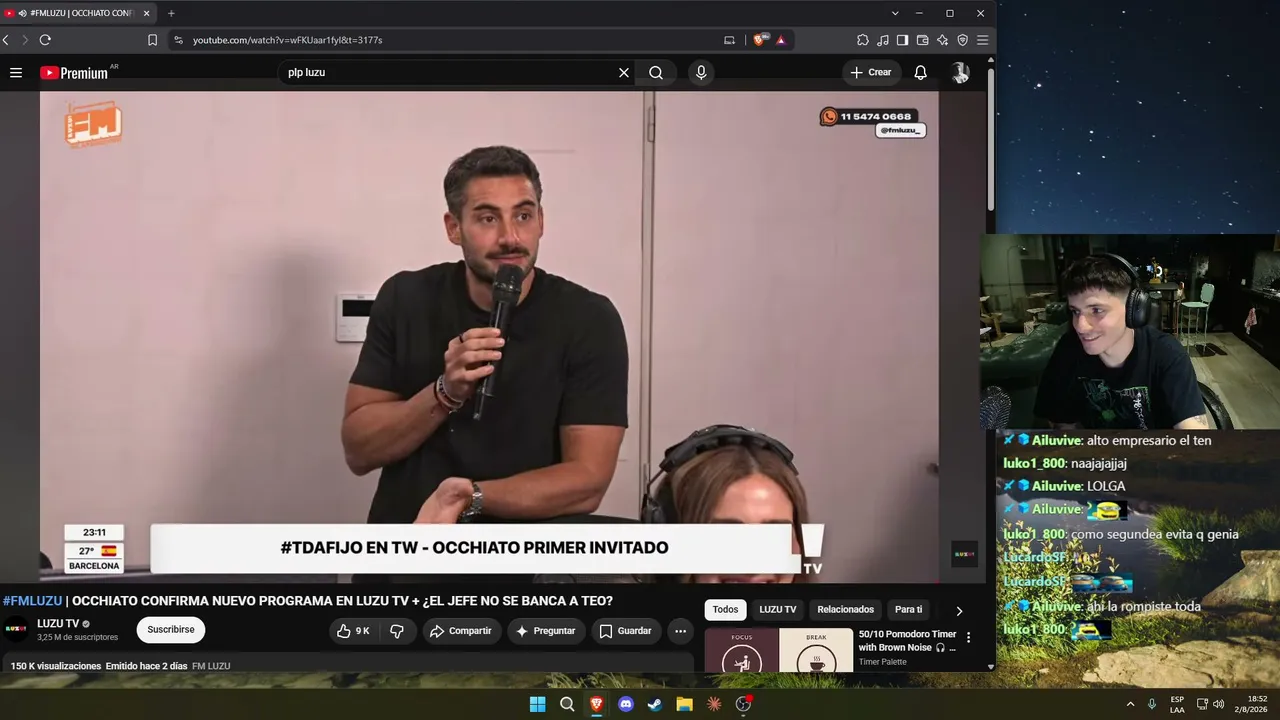Screen dimensions: 1280x720
Task: Open Brave Wallet icon
Action: click(x=922, y=40)
